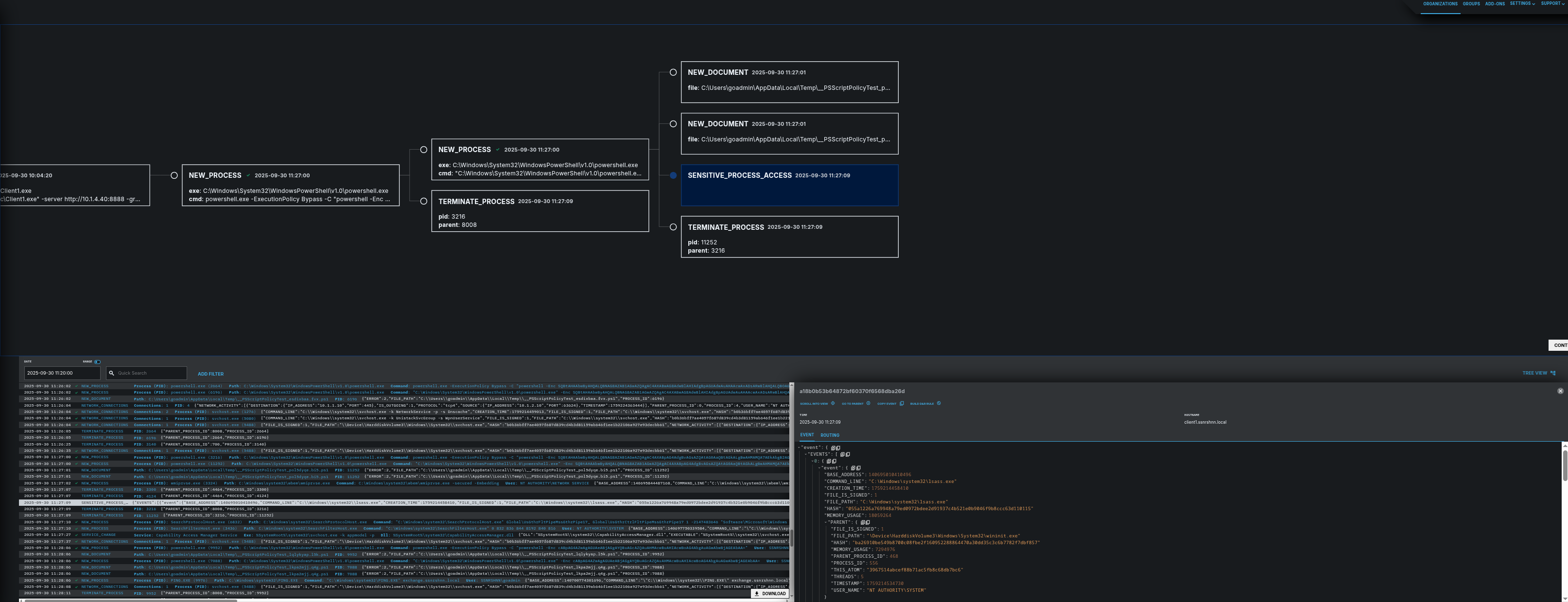Open the Organizations tab
1568x602 pixels.
click(1440, 4)
